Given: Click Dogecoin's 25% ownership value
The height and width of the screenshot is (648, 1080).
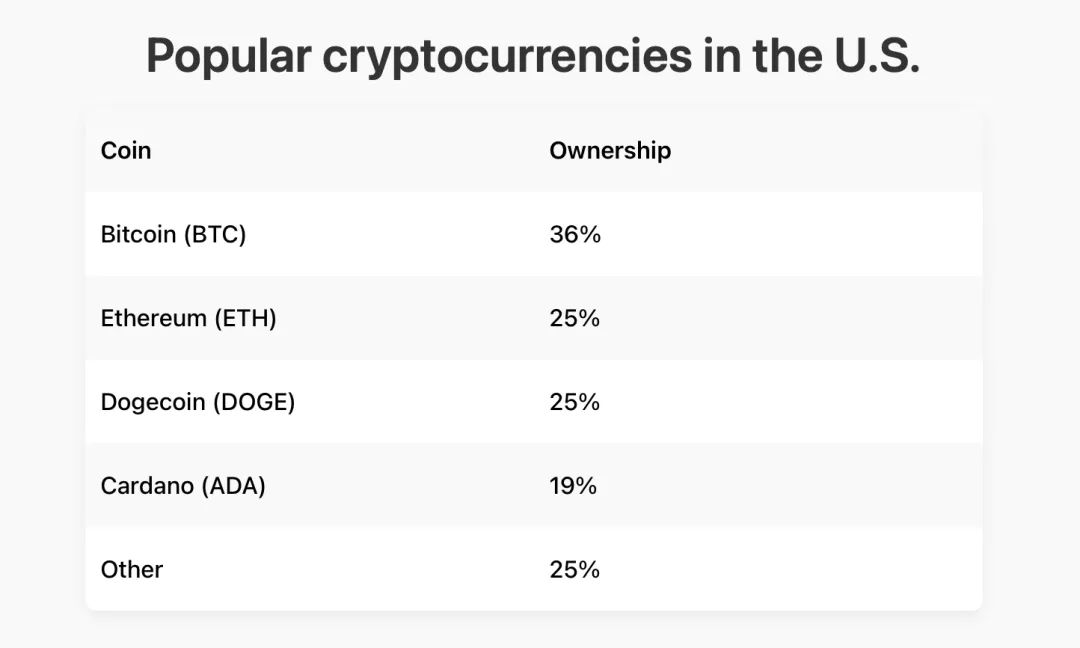Looking at the screenshot, I should click(575, 402).
